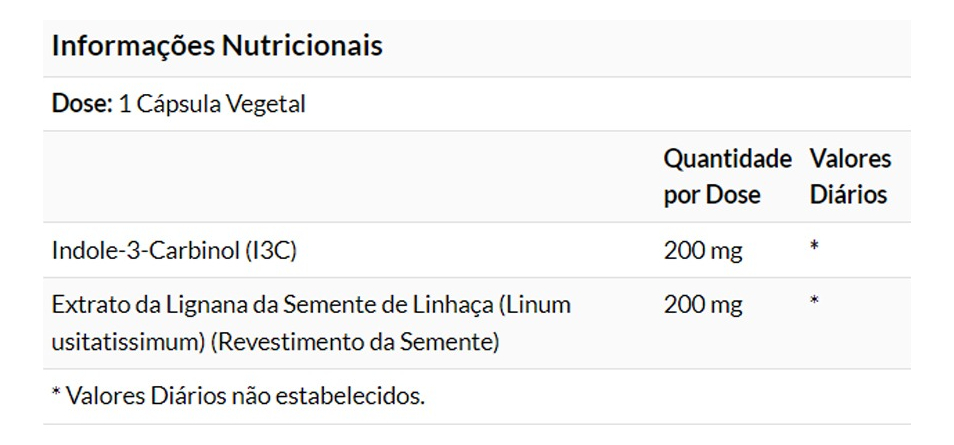954x445 pixels.
Task: Click the asterisk in the Indole-3-Carbinol row
Action: 815,246
